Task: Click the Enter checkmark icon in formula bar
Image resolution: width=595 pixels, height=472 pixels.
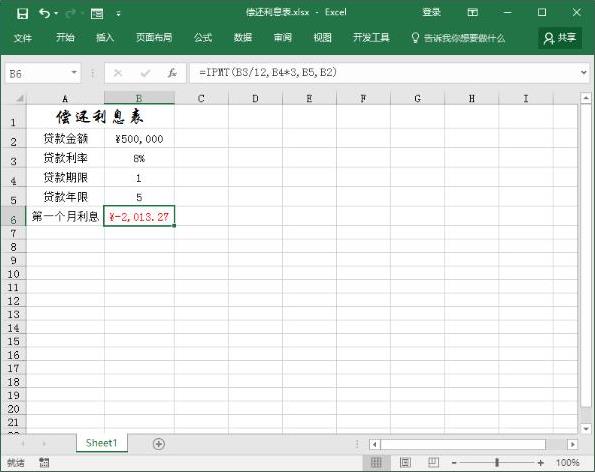Action: (x=145, y=73)
